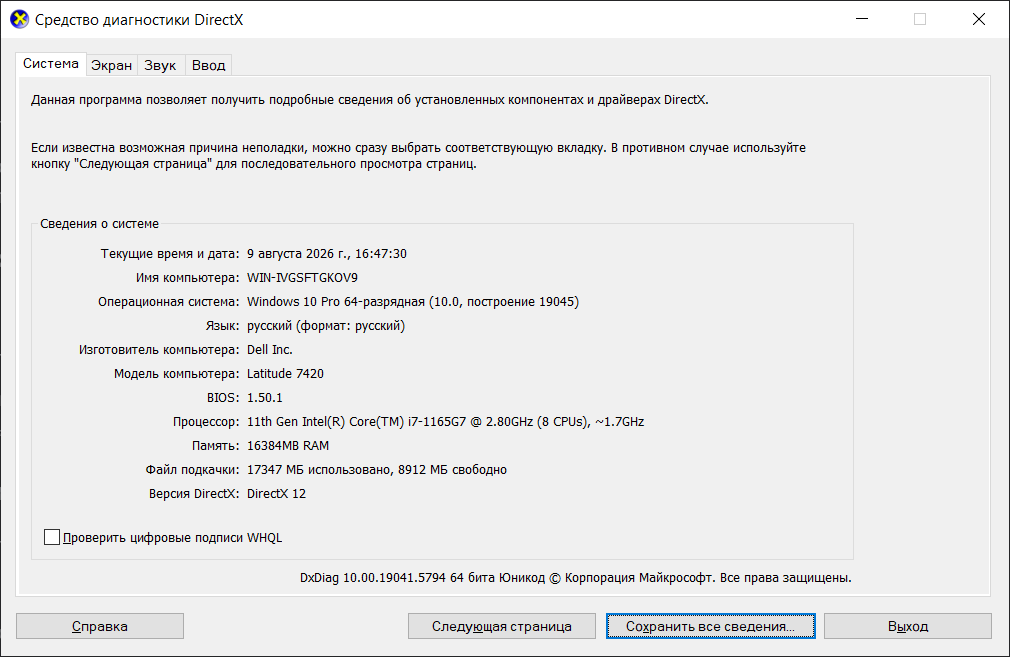Viewport: 1010px width, 657px height.
Task: Open help with the Справка button
Action: point(100,626)
